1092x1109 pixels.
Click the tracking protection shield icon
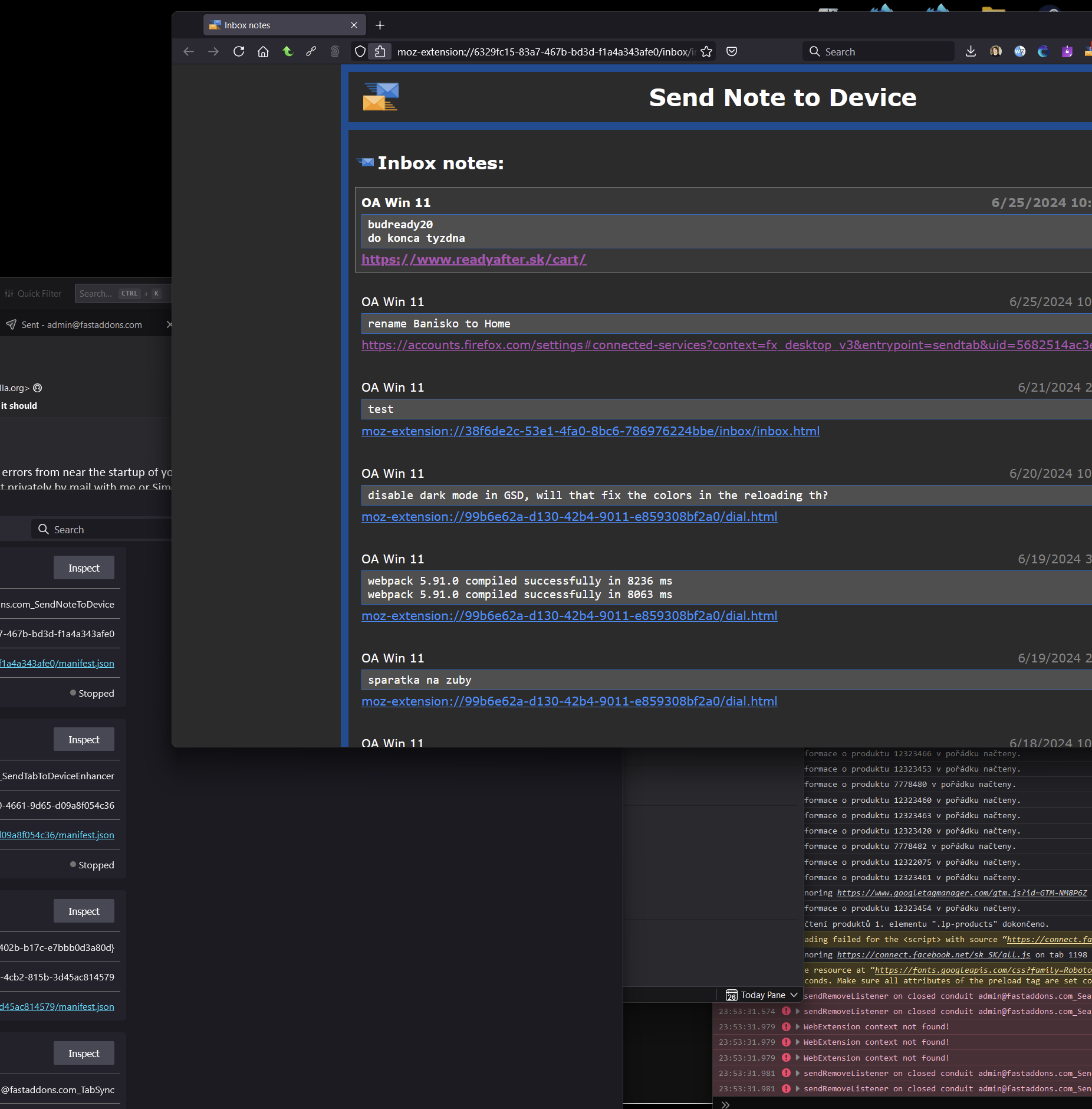pos(360,52)
